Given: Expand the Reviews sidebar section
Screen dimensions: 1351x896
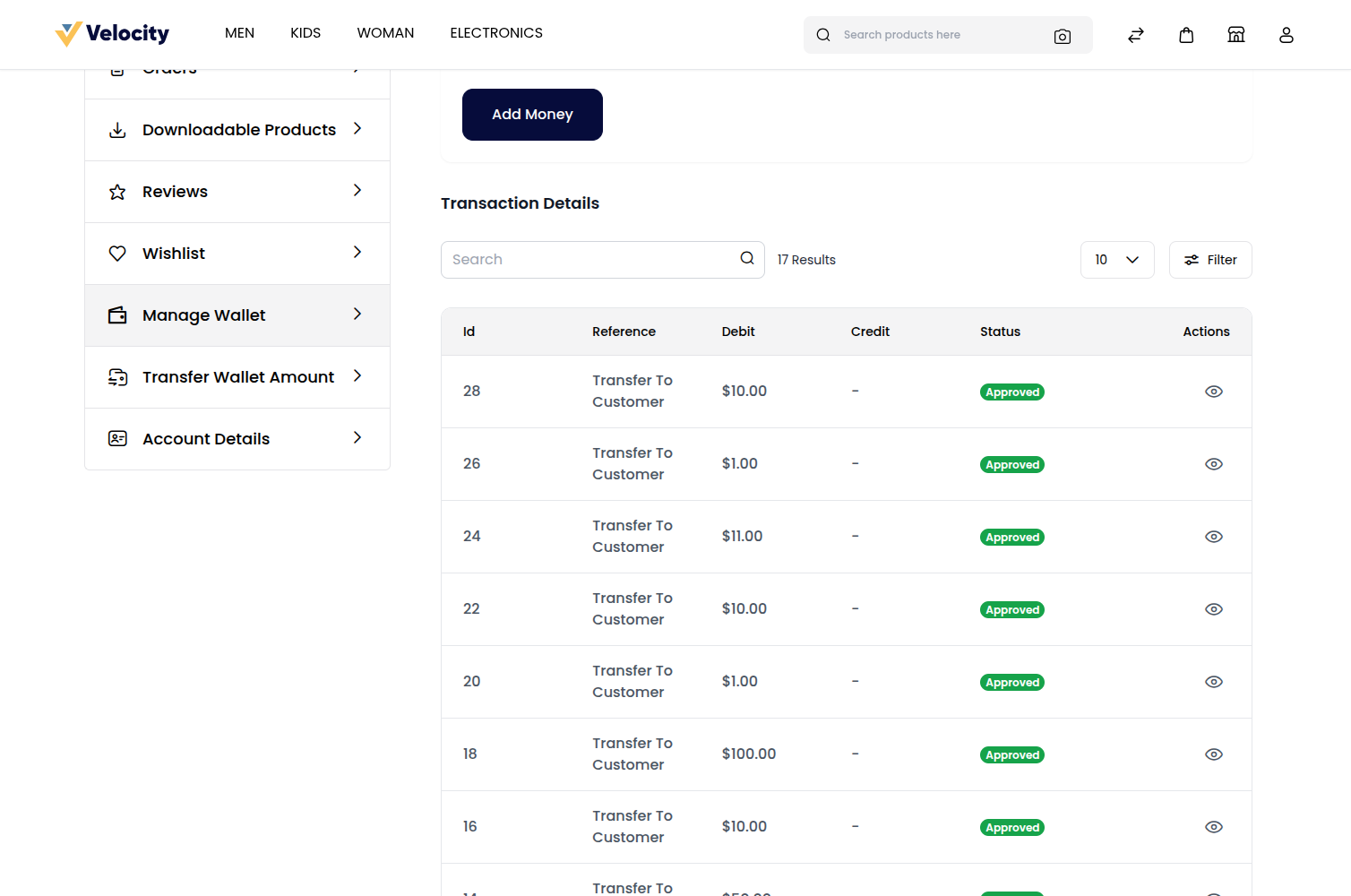Looking at the screenshot, I should [357, 191].
